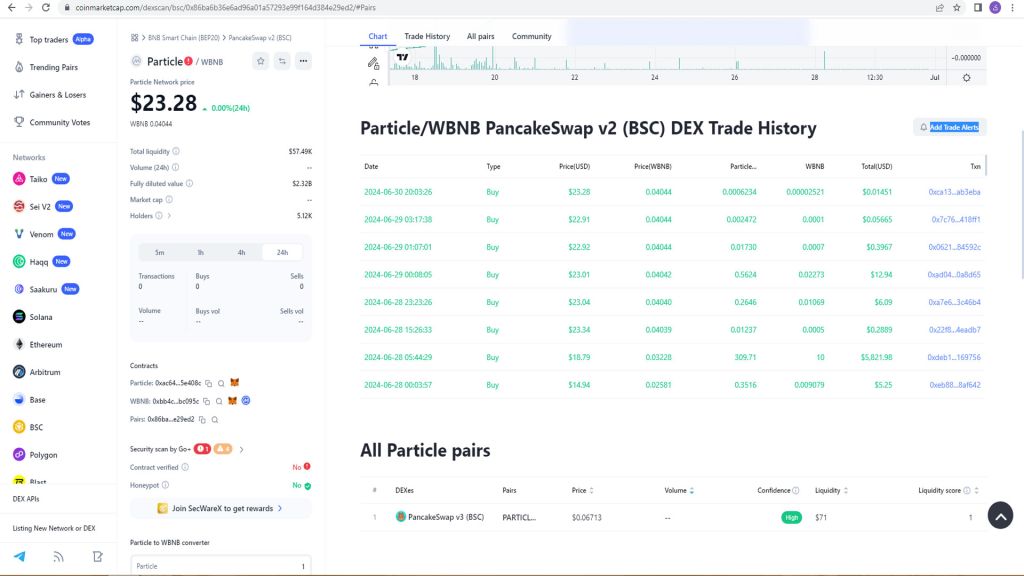Viewport: 1024px width, 576px height.
Task: Open the Community tab
Action: pos(531,36)
